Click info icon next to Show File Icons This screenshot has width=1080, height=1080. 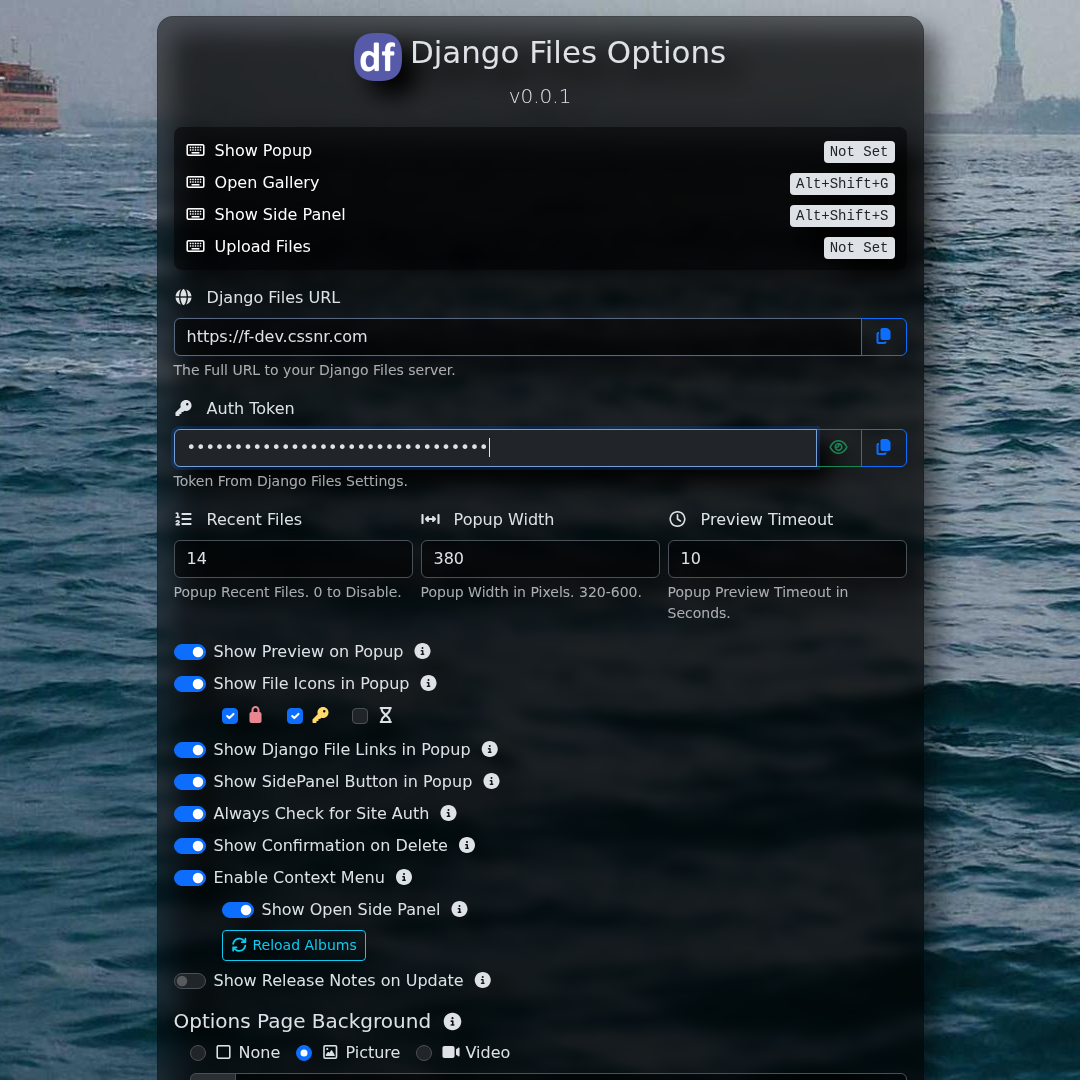[429, 683]
